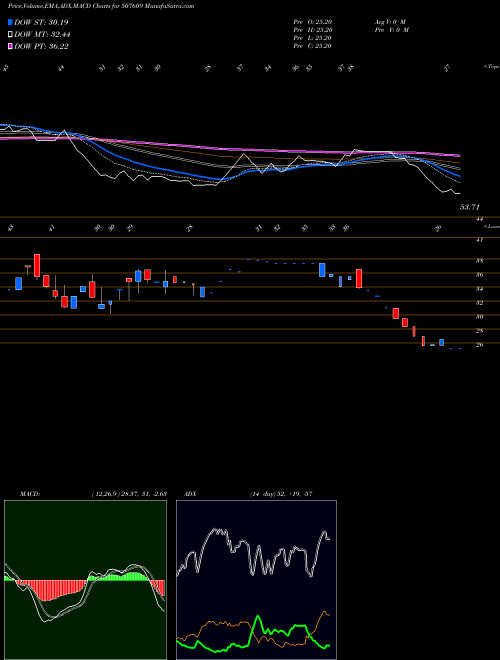Click the '<Lows' axis label
Image resolution: width=500 pixels, height=660 pixels.
[491, 226]
